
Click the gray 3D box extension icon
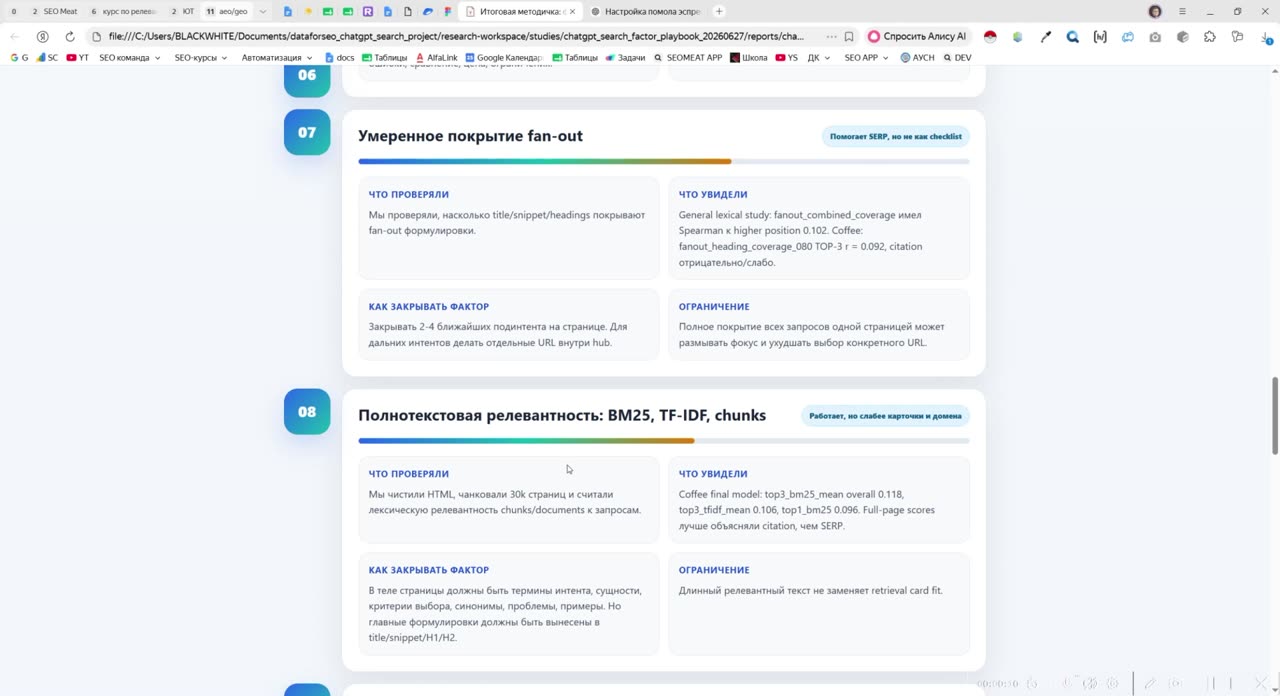(x=1183, y=37)
